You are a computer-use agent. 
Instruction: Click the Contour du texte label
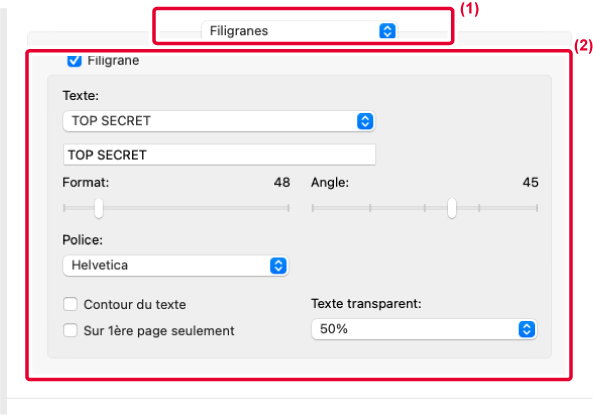pyautogui.click(x=135, y=305)
